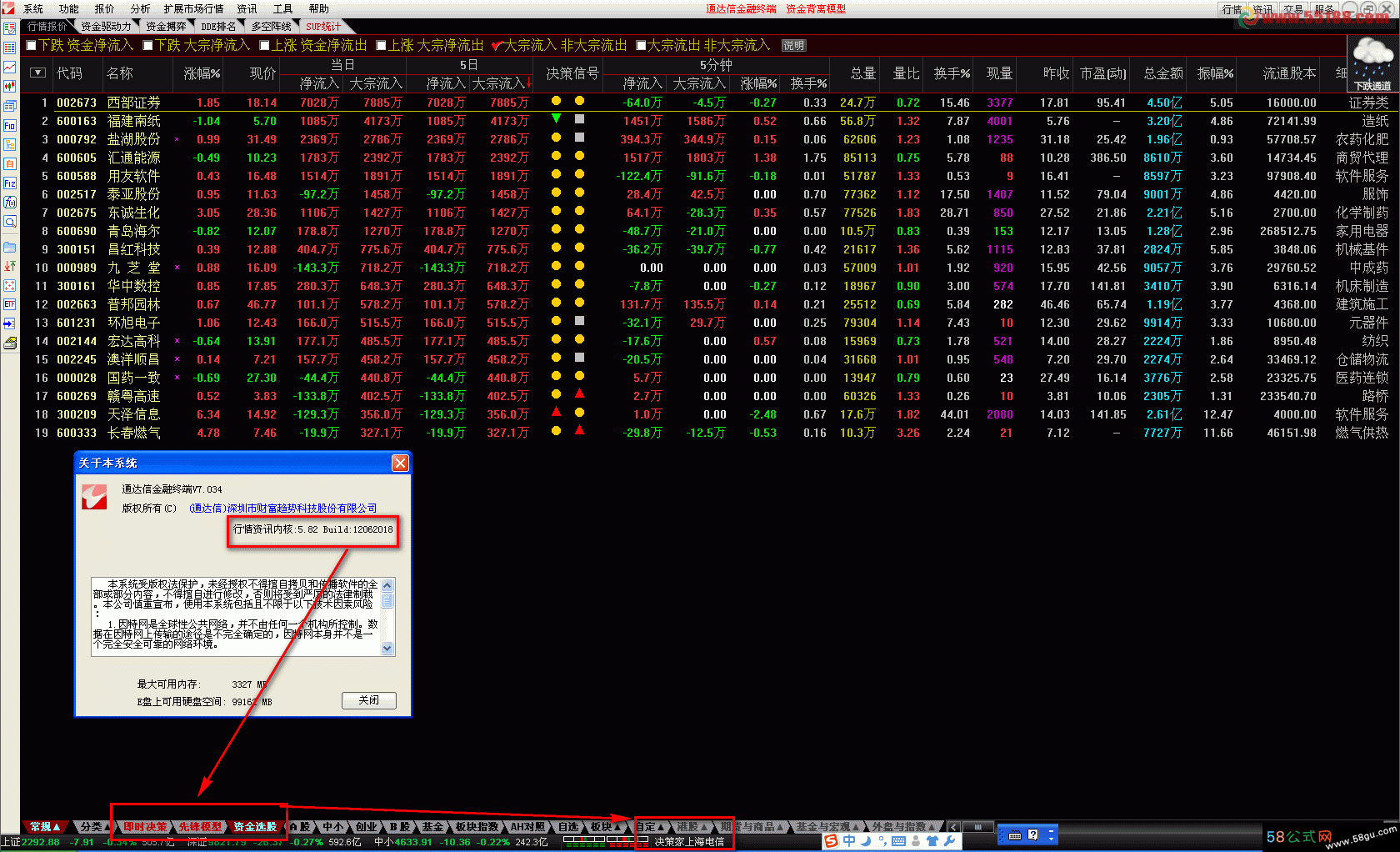Click the blue arrow export sidebar icon
1400x852 pixels.
pyautogui.click(x=10, y=323)
